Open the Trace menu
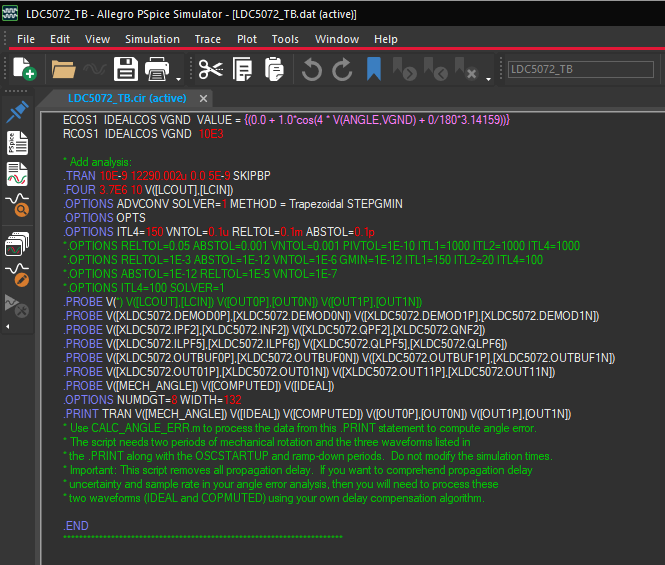The height and width of the screenshot is (565, 665). coord(208,39)
